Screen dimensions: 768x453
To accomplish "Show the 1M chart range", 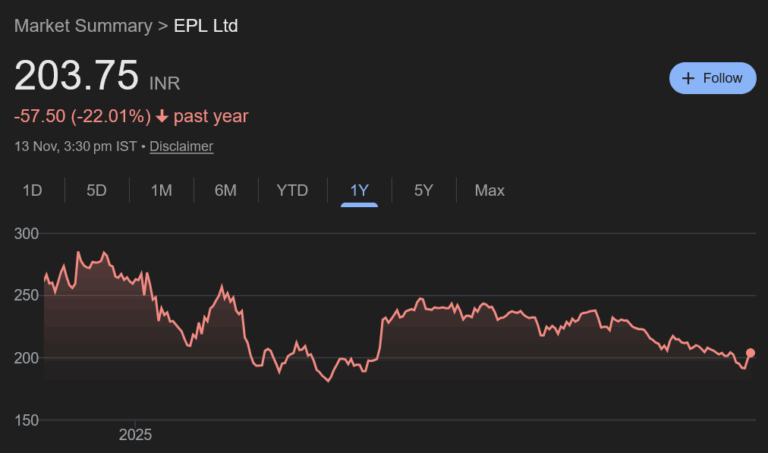I will (x=161, y=190).
